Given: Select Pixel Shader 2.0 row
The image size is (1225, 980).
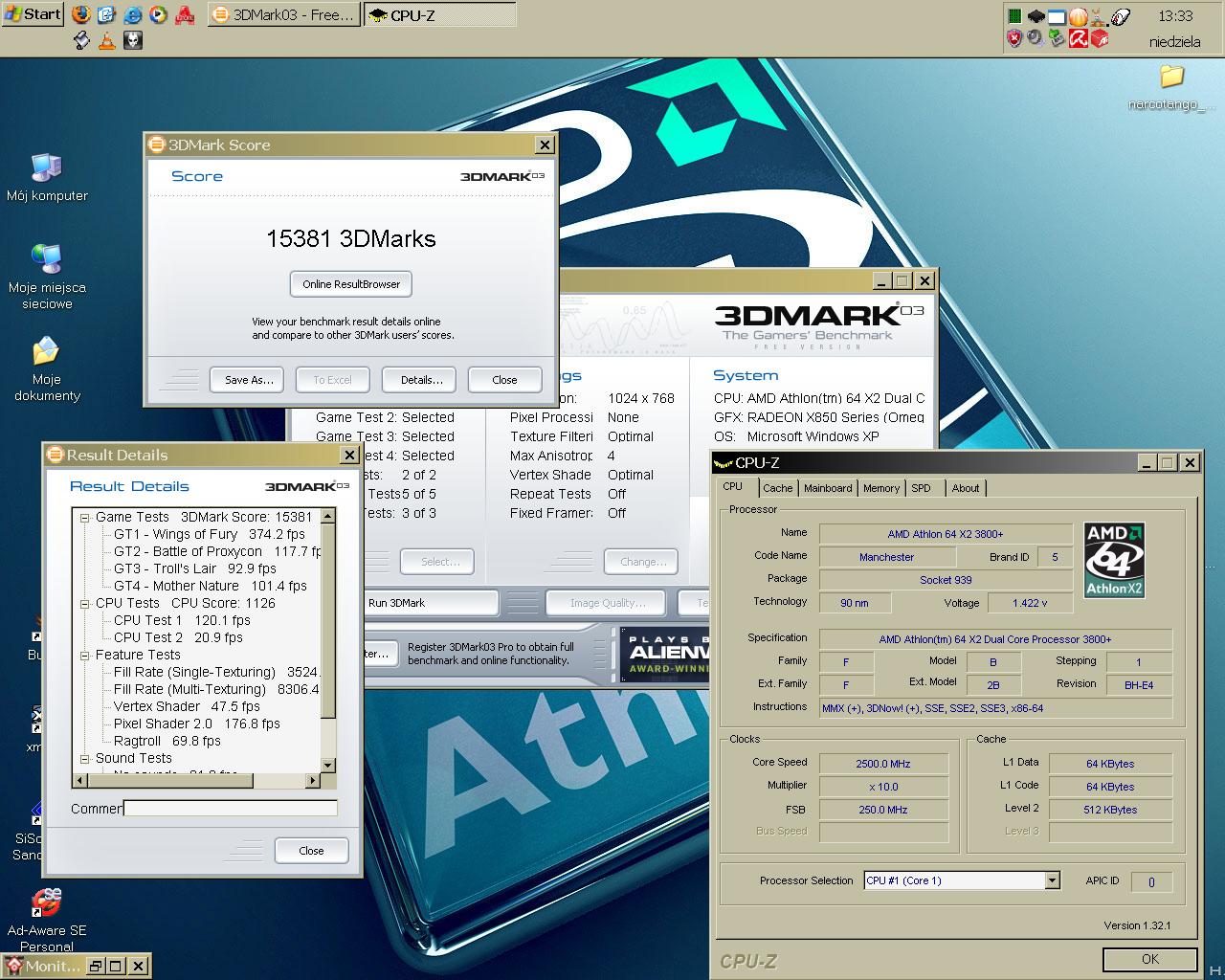Looking at the screenshot, I should (x=197, y=724).
